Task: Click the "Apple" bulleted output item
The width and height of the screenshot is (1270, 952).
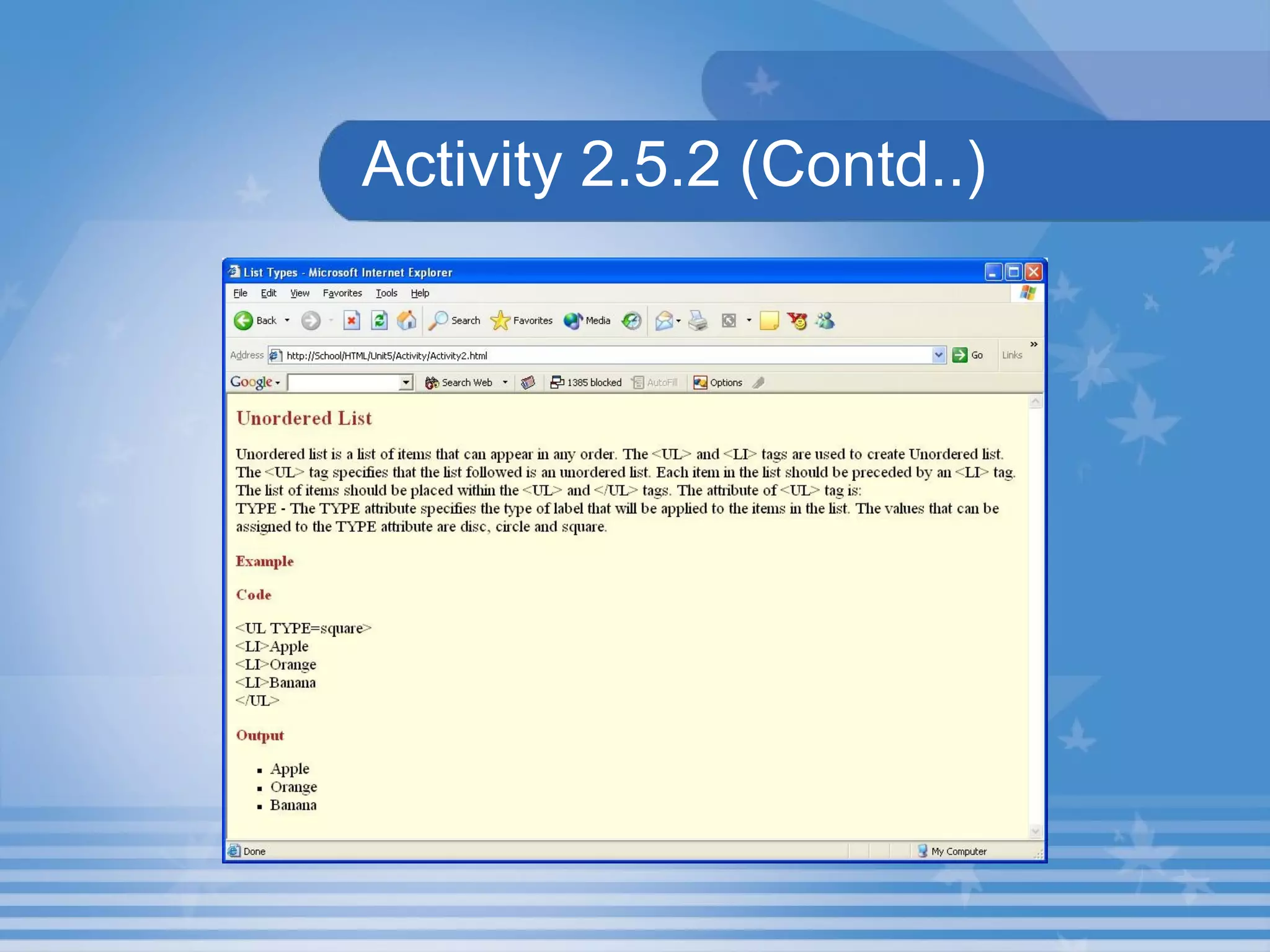Action: 290,769
